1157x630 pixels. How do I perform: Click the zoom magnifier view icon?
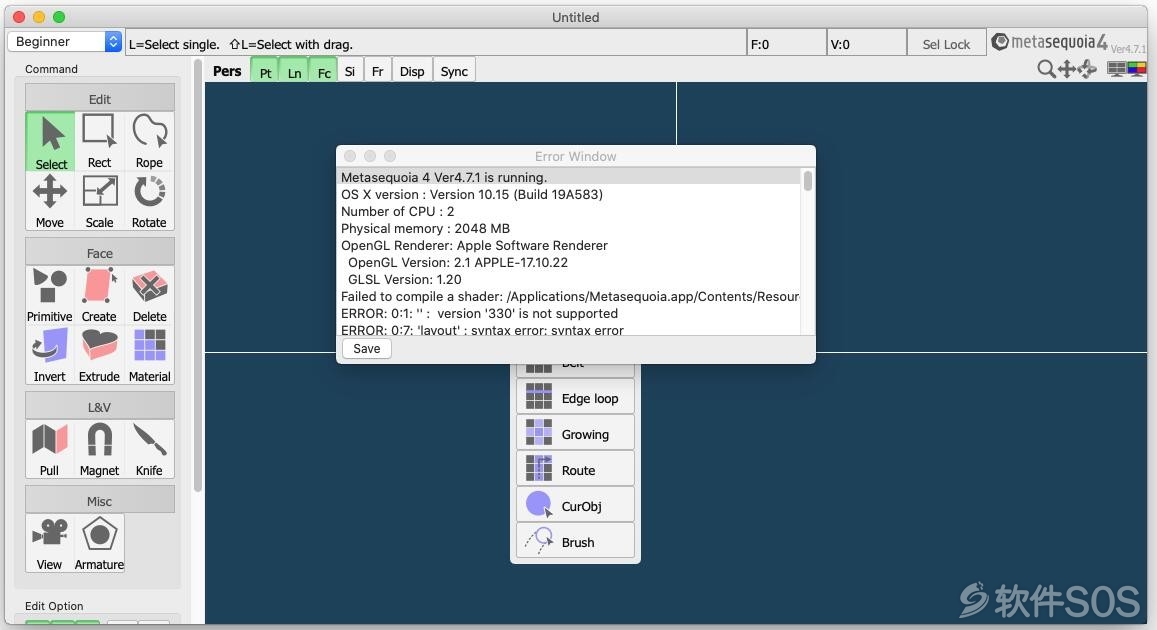pos(1046,69)
